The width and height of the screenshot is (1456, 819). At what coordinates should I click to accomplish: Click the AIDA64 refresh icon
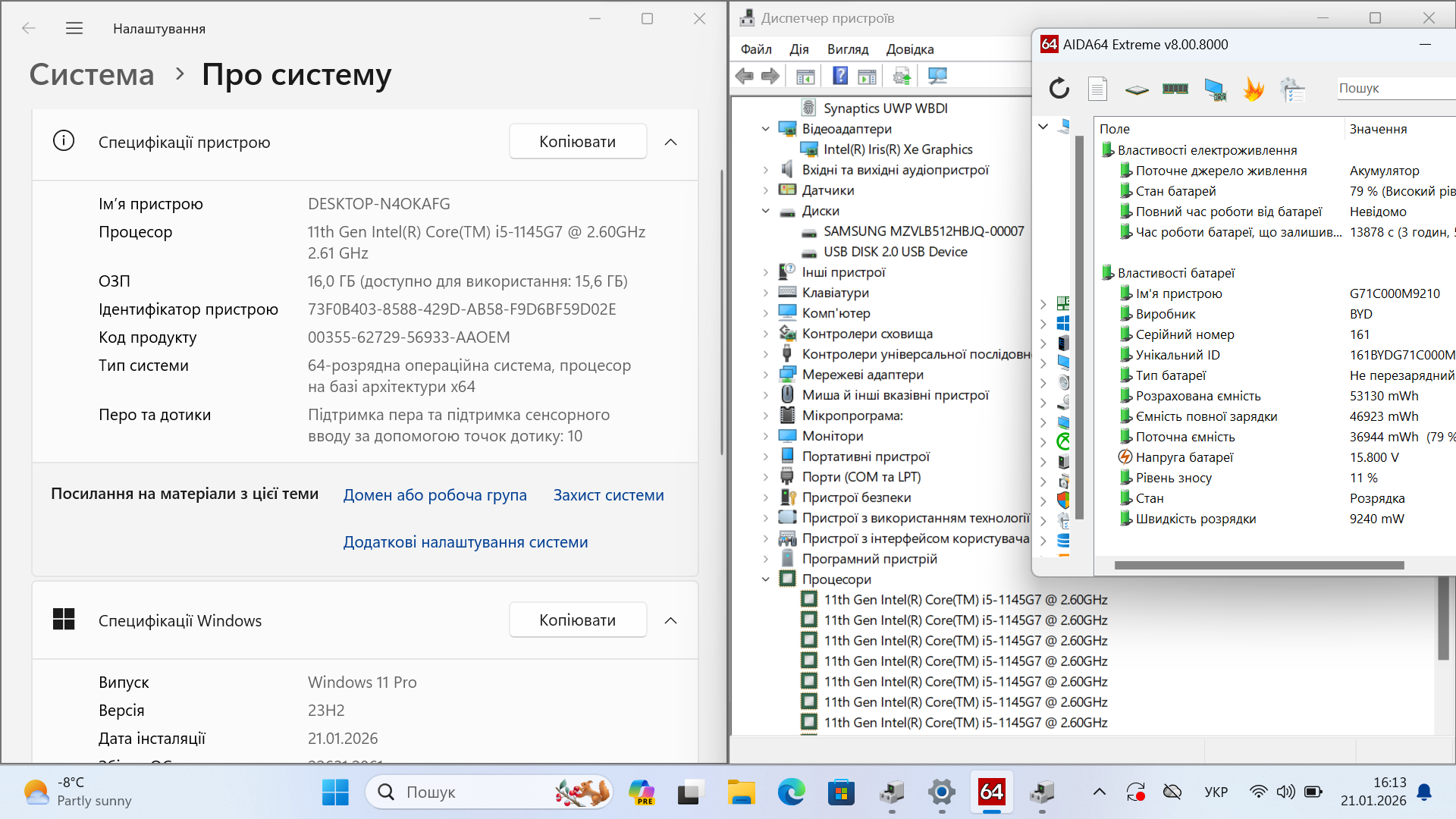1059,89
